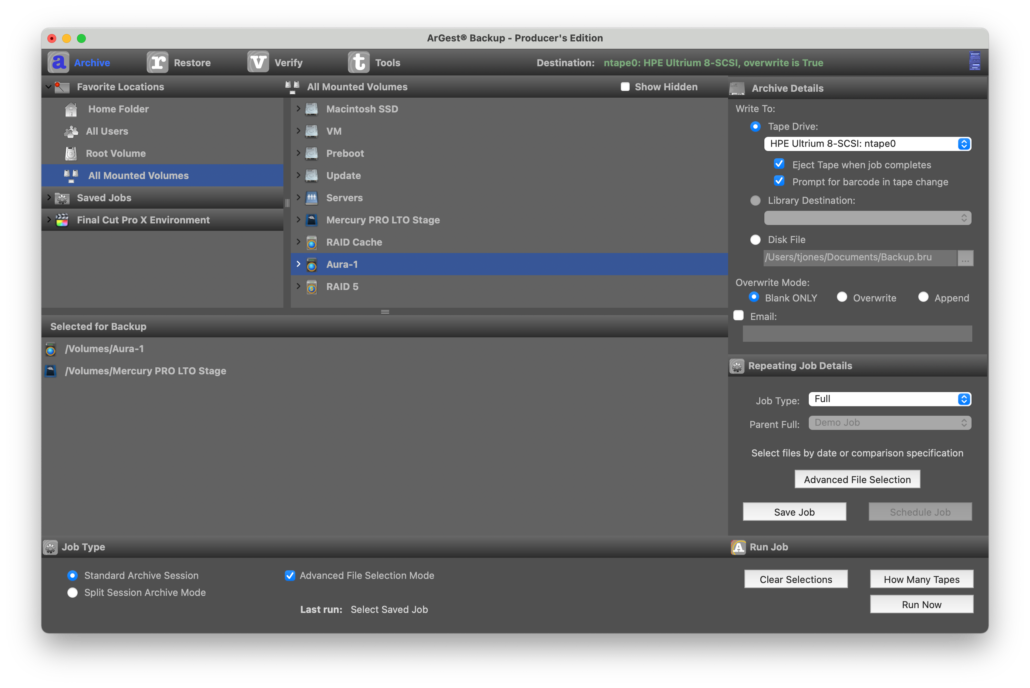Viewport: 1030px width, 688px height.
Task: Click the Run Now button
Action: tap(921, 605)
